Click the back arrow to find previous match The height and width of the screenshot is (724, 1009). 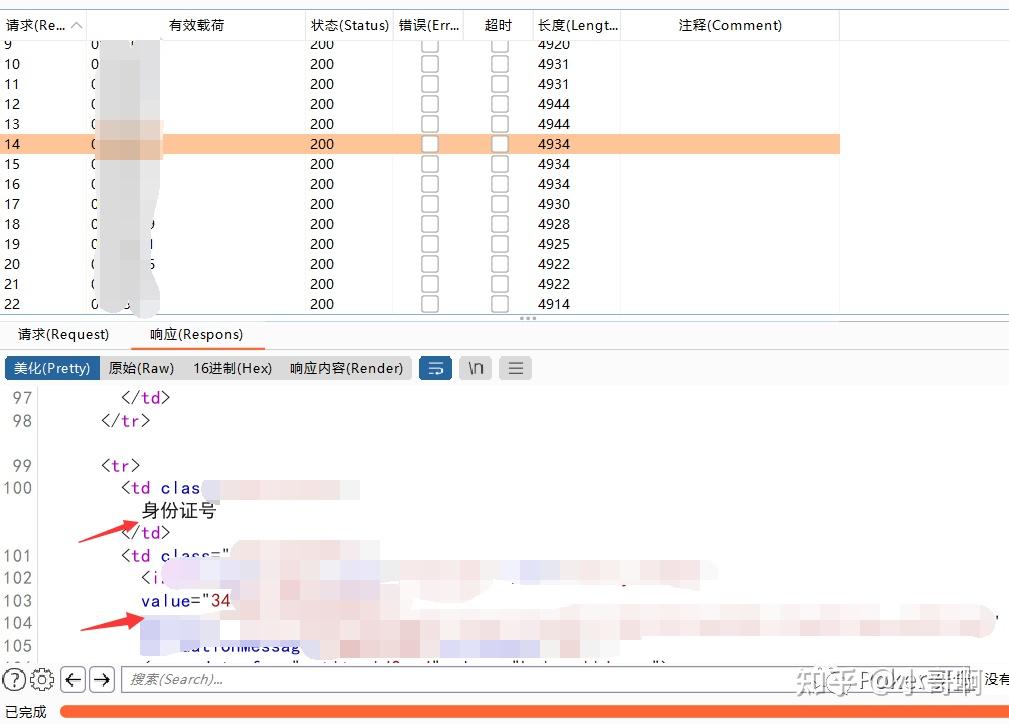click(72, 679)
